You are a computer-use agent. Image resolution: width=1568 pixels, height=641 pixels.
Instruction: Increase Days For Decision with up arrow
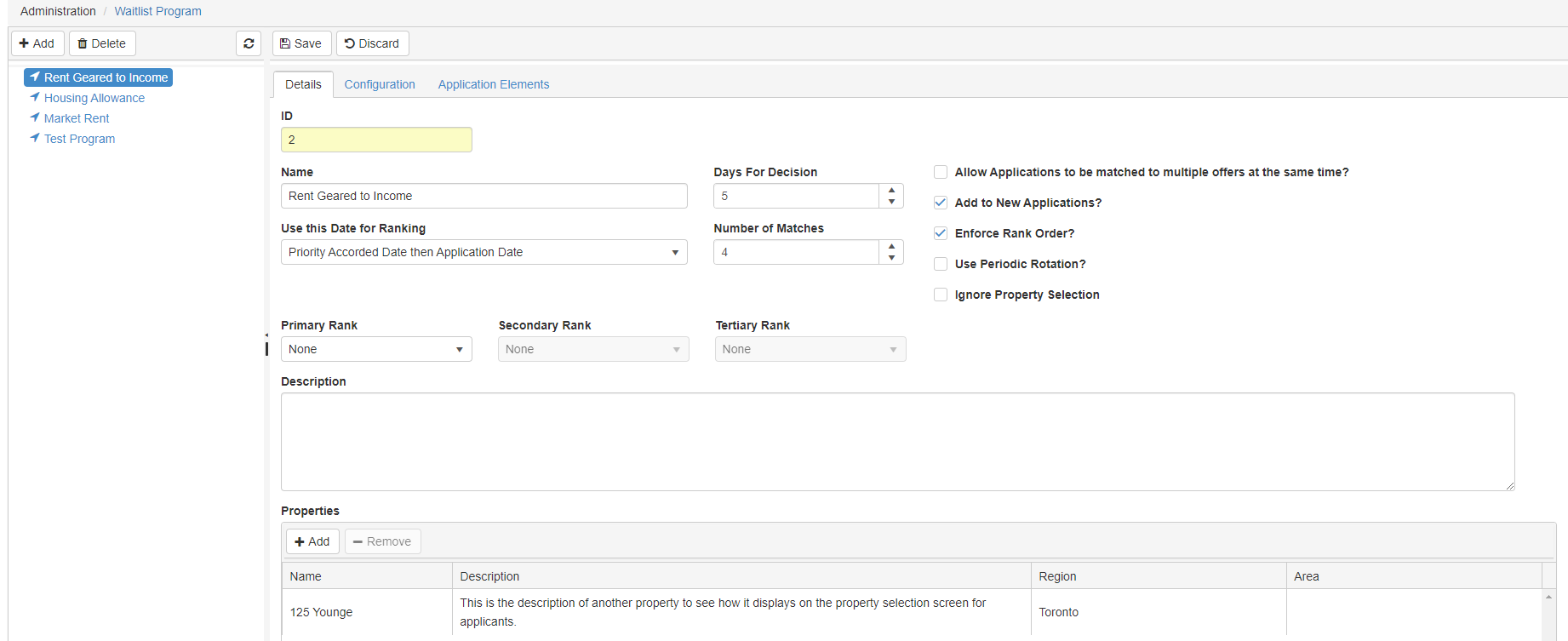click(x=891, y=190)
